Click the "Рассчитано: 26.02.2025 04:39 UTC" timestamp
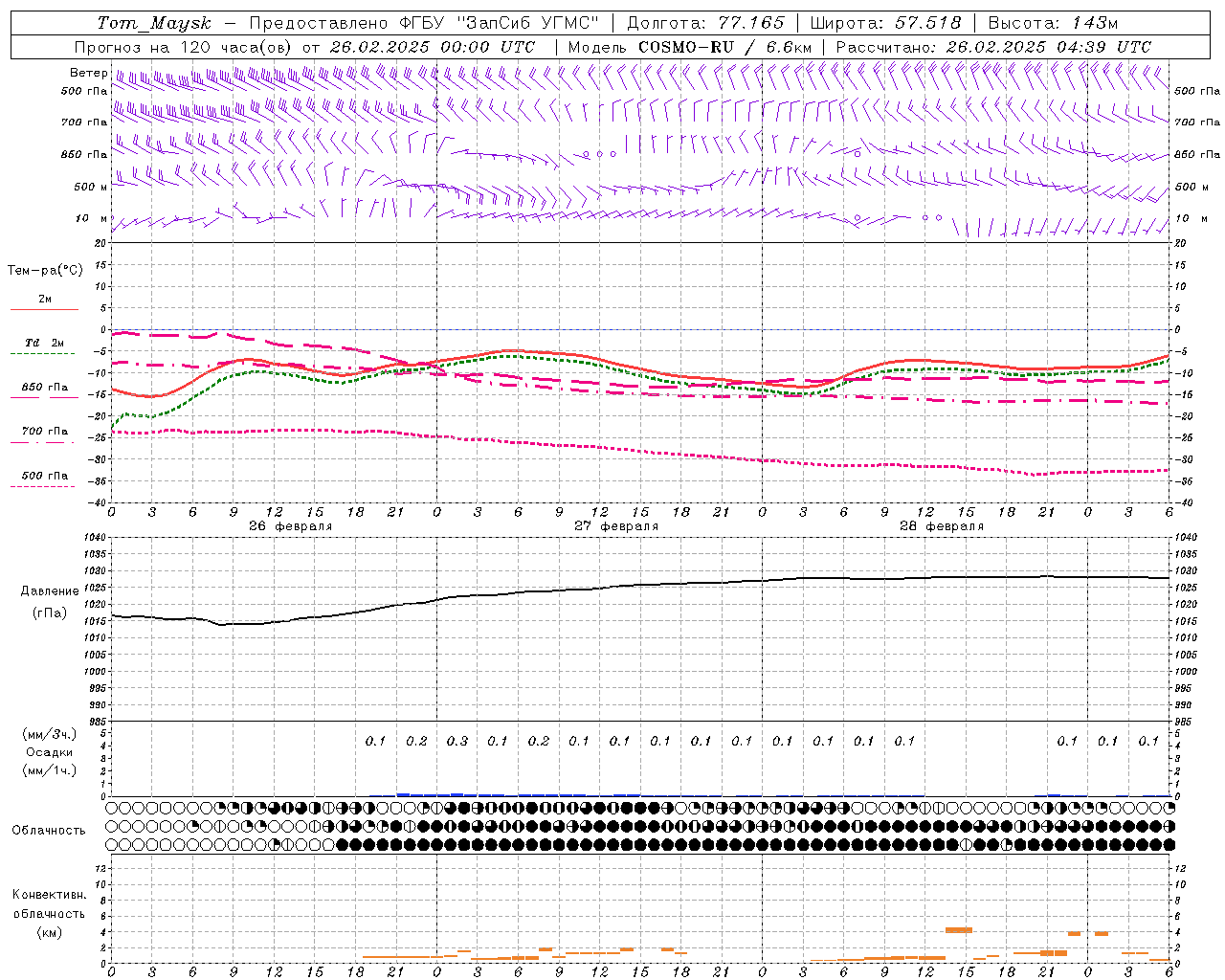Viewport: 1225px width, 980px height. tap(993, 47)
